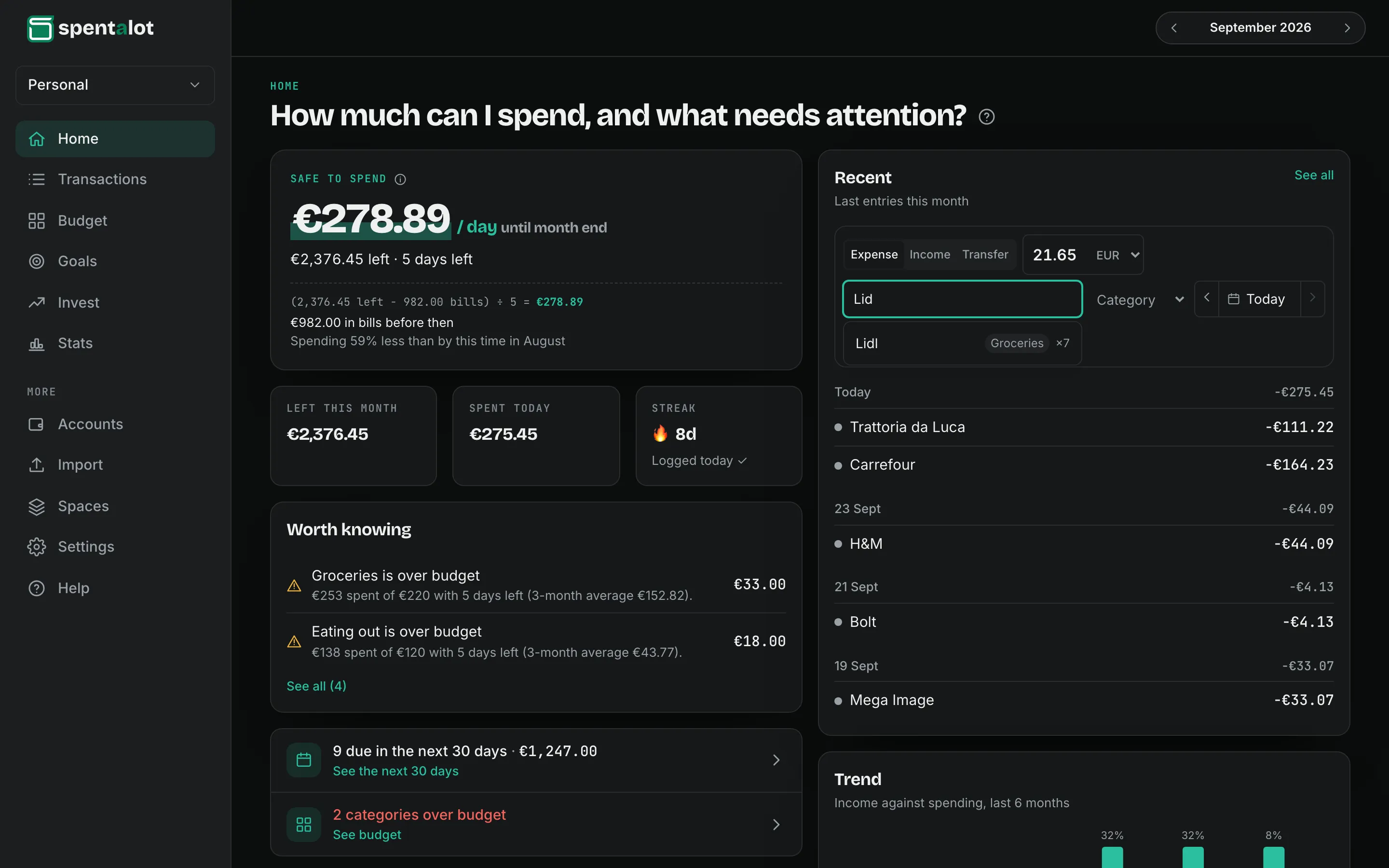Click the Accounts wallet icon
The height and width of the screenshot is (868, 1389).
point(37,424)
